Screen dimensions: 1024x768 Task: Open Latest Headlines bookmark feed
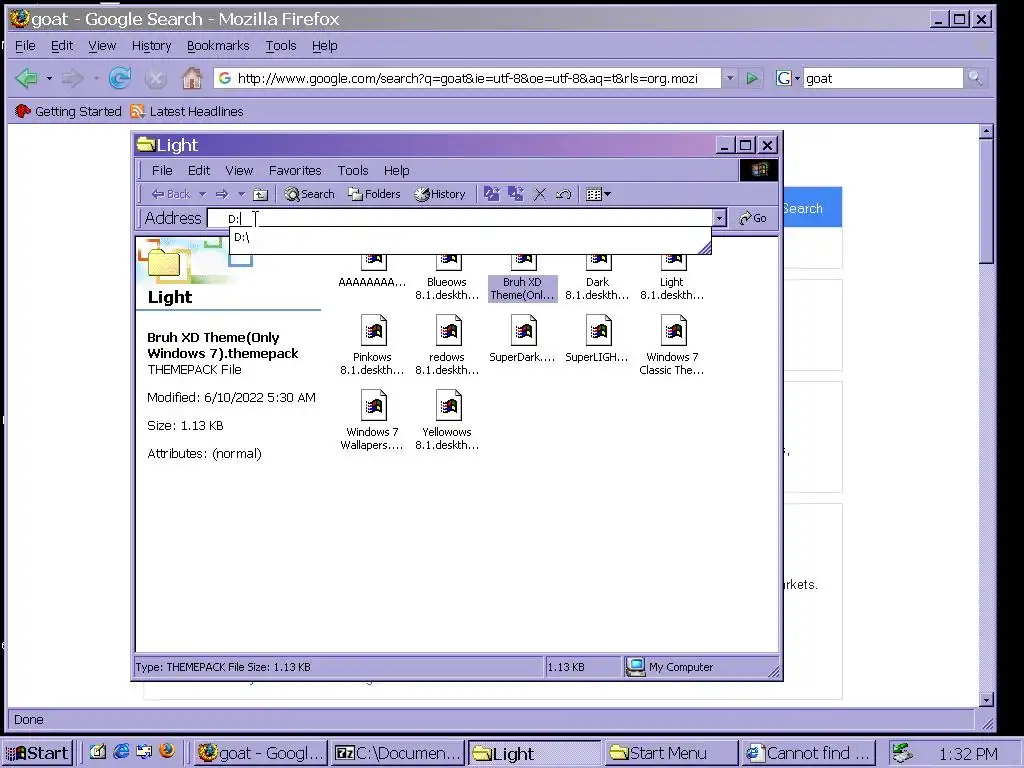187,112
